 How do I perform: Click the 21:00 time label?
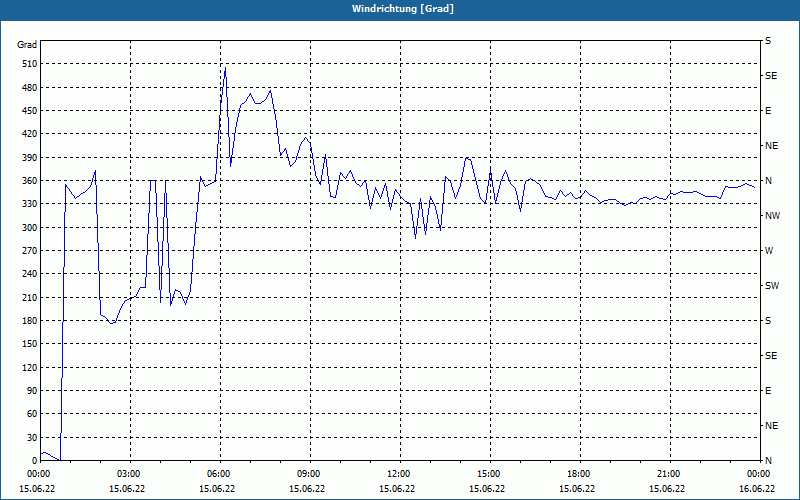[x=669, y=474]
